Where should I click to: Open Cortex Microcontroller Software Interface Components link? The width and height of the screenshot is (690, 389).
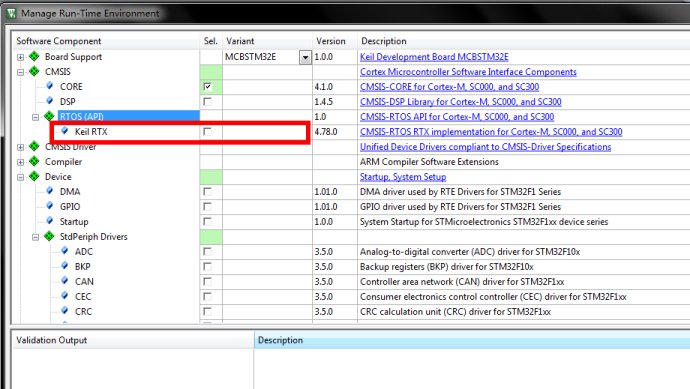(x=468, y=72)
